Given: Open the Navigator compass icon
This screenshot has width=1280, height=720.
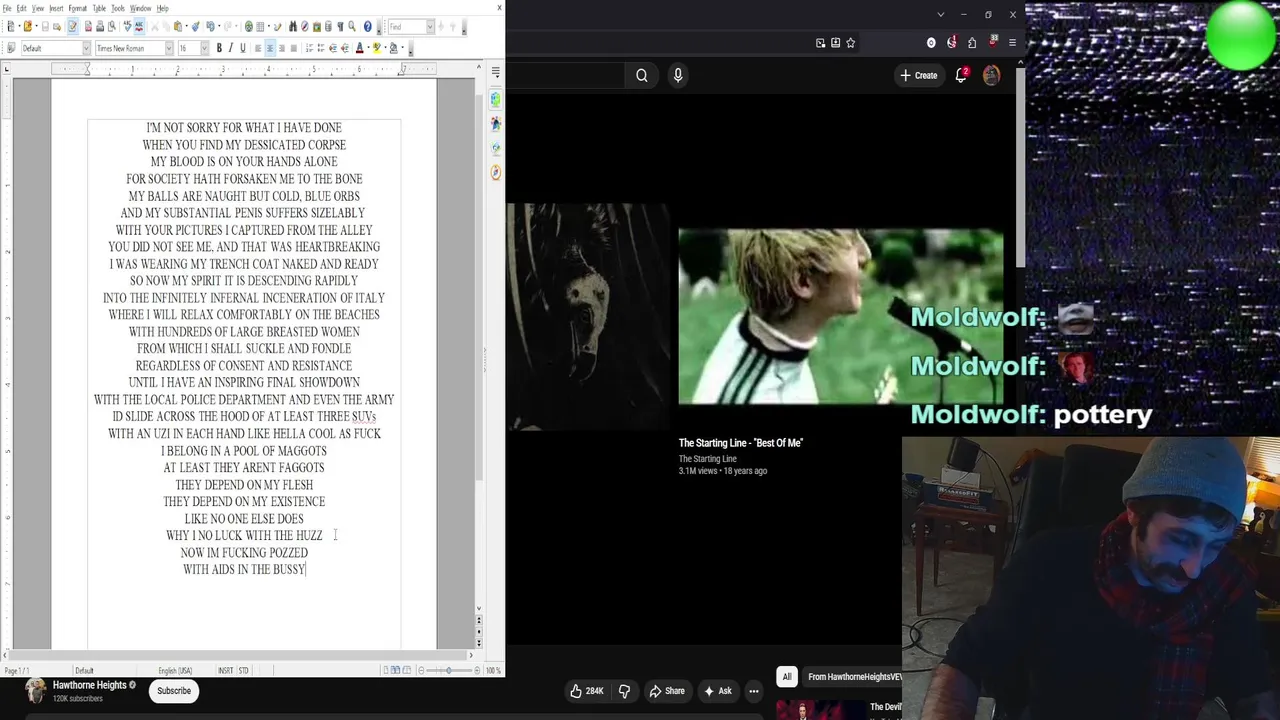Looking at the screenshot, I should pyautogui.click(x=305, y=27).
